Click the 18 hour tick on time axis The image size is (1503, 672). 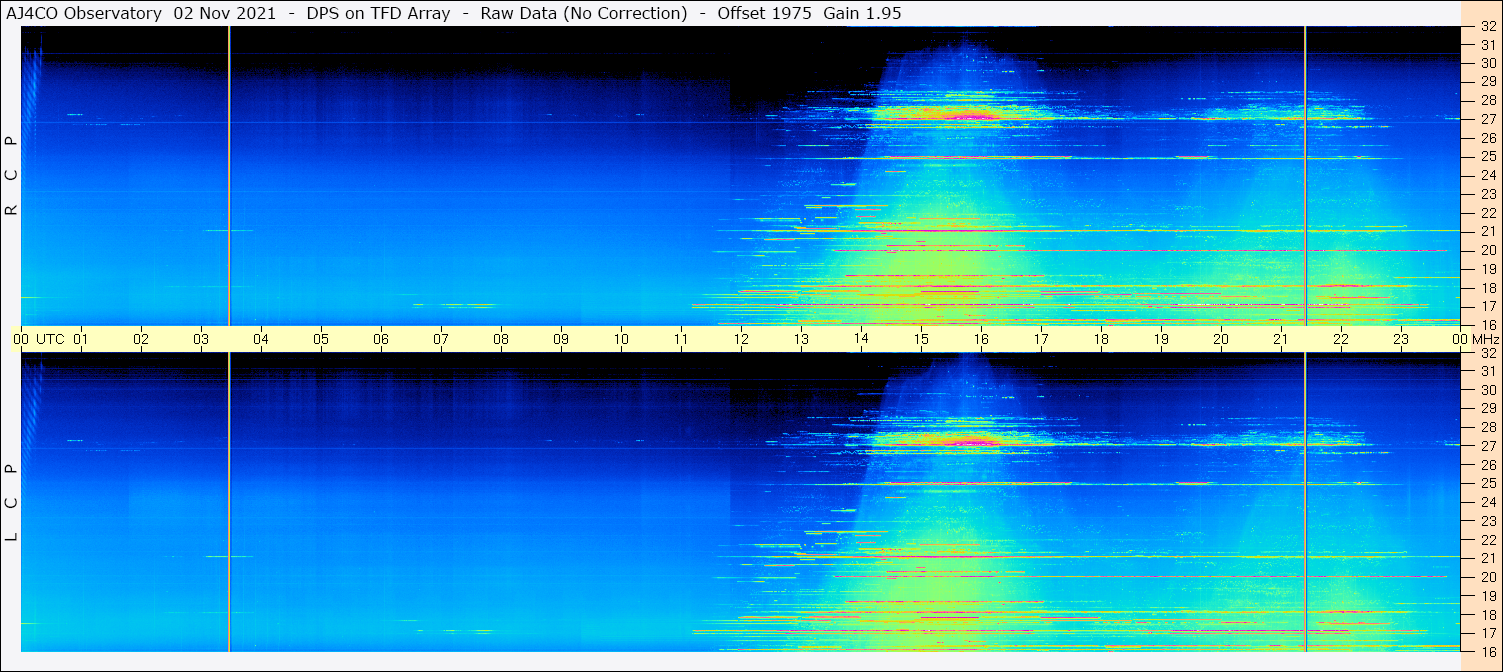[x=1101, y=339]
